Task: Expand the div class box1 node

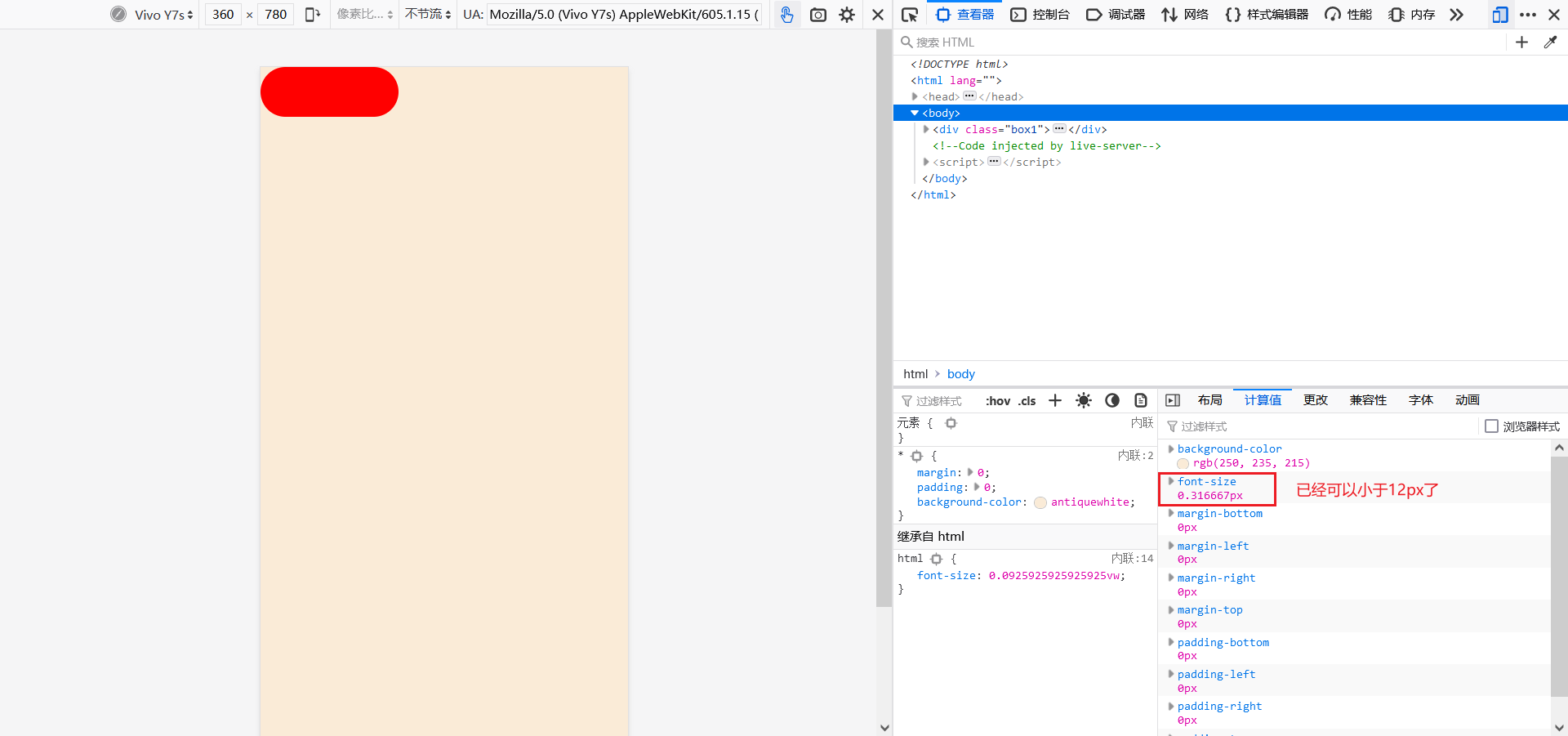Action: 926,129
